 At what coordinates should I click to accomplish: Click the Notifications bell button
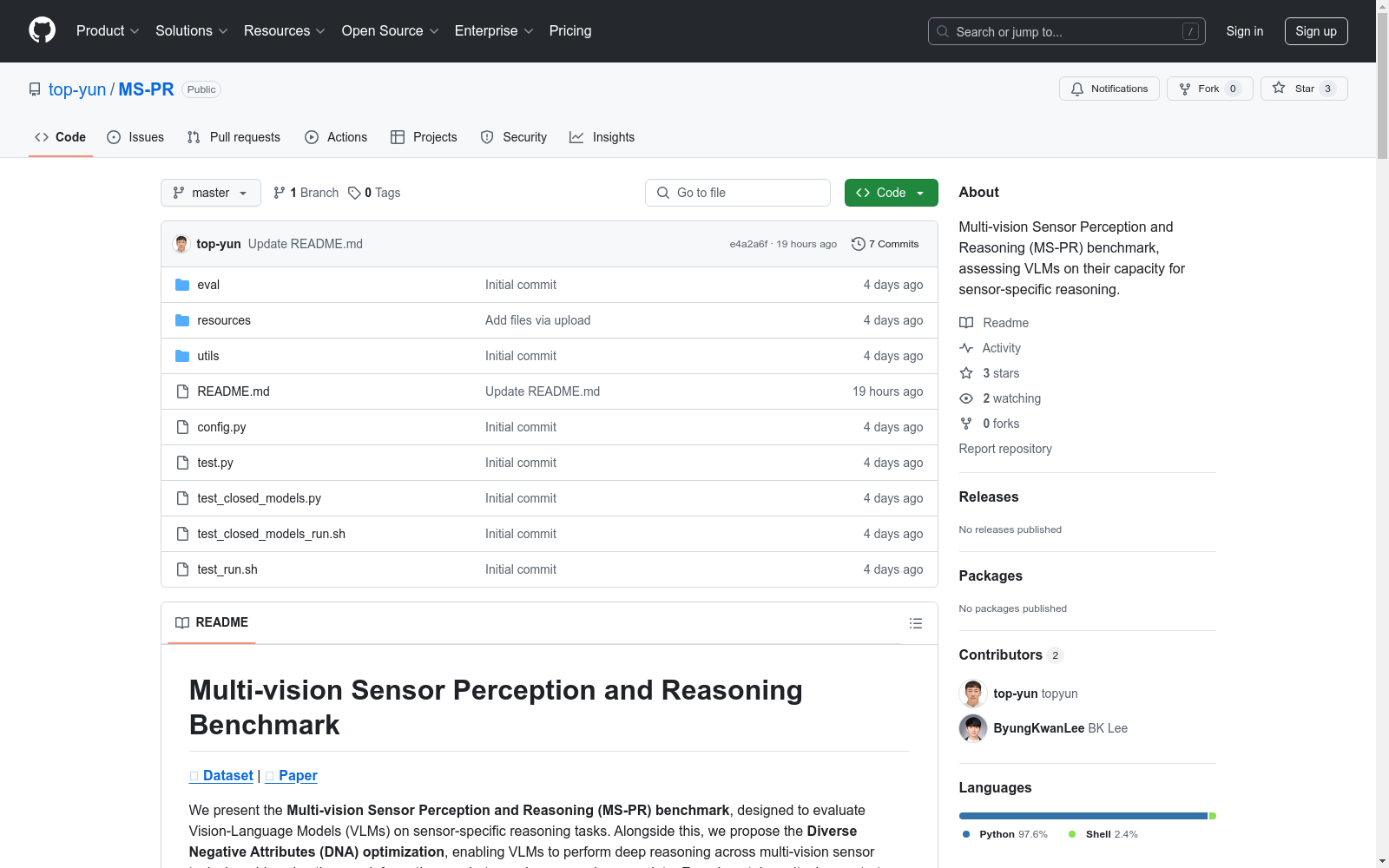pos(1109,89)
